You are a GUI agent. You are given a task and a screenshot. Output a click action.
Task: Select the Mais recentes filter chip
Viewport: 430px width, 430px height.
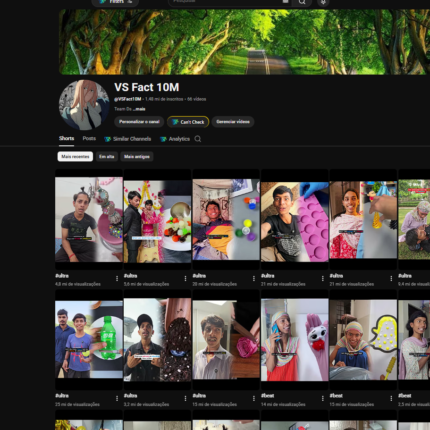(x=75, y=157)
